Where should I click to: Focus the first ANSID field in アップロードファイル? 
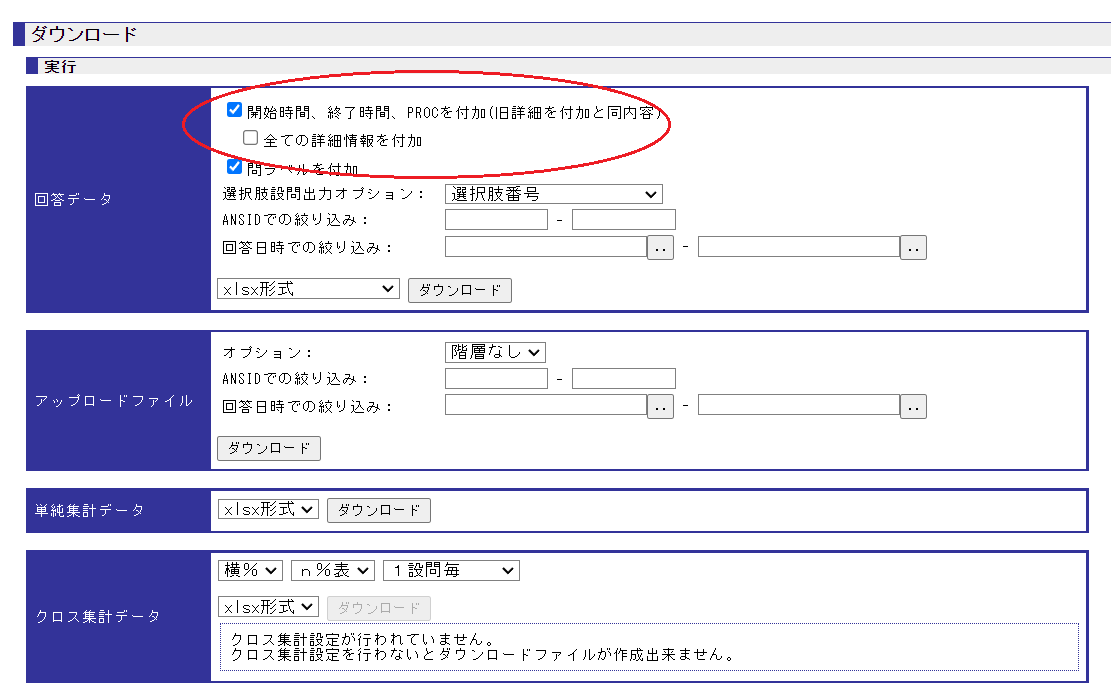coord(496,378)
